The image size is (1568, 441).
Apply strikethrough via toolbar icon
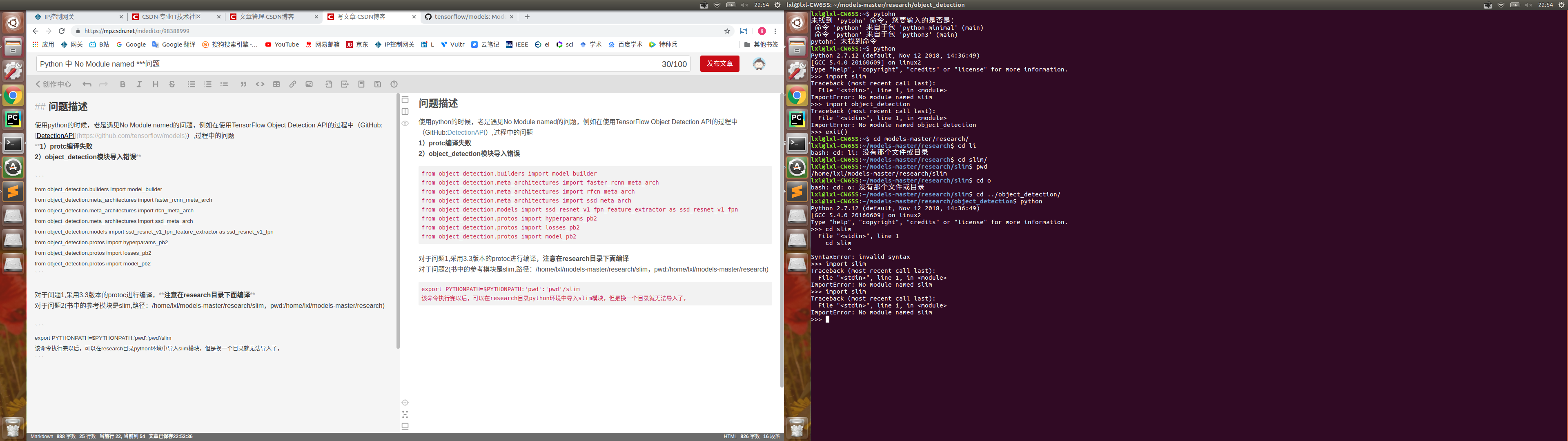pos(171,84)
